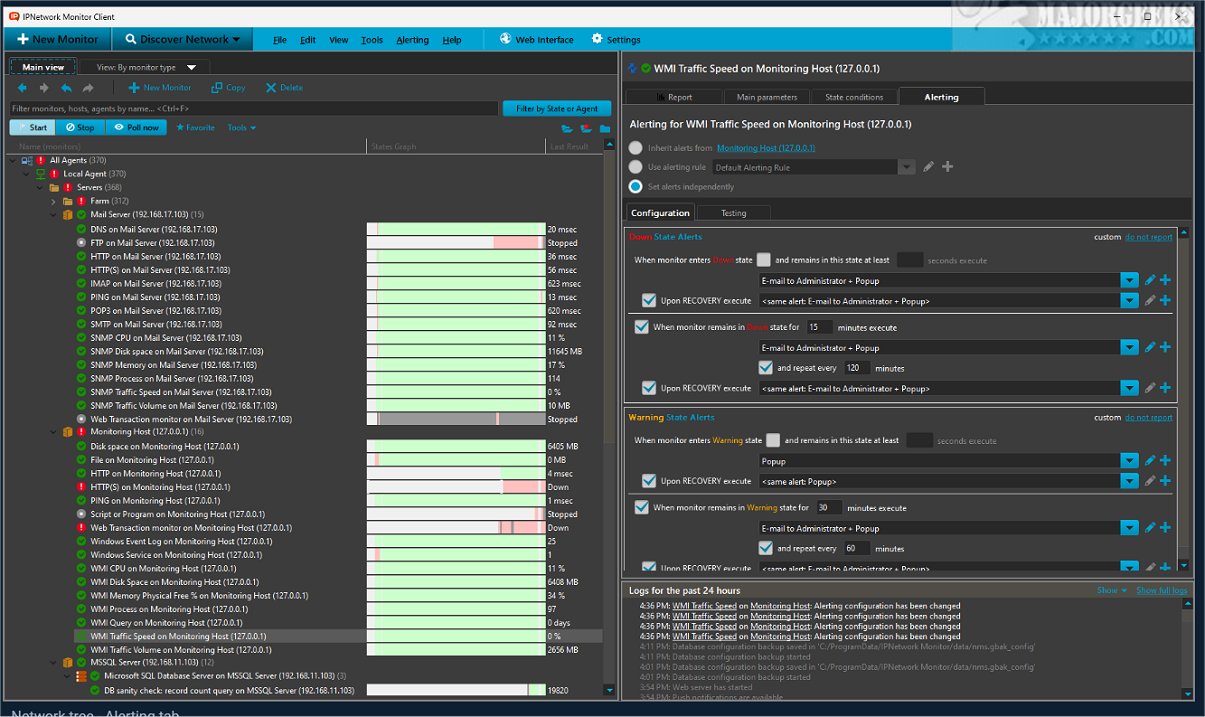
Task: Click the back arrow in the tree toolbar
Action: pyautogui.click(x=22, y=88)
